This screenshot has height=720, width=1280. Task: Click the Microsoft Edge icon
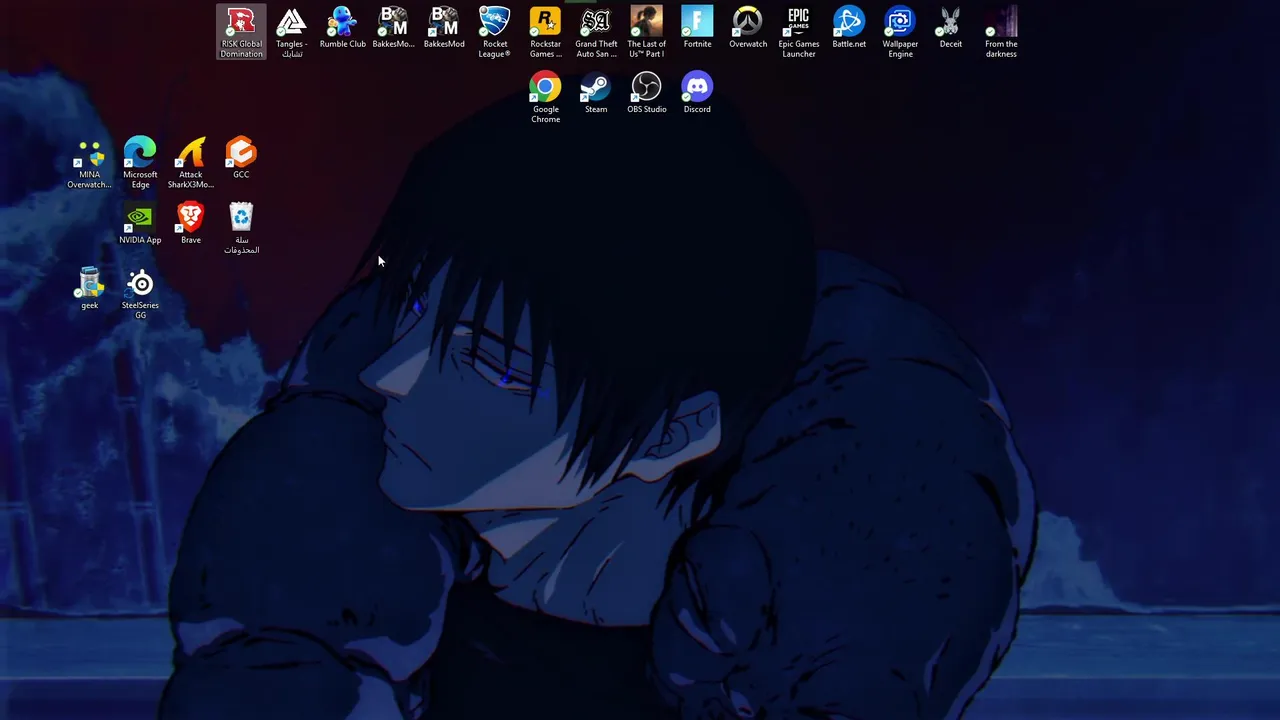[x=140, y=163]
